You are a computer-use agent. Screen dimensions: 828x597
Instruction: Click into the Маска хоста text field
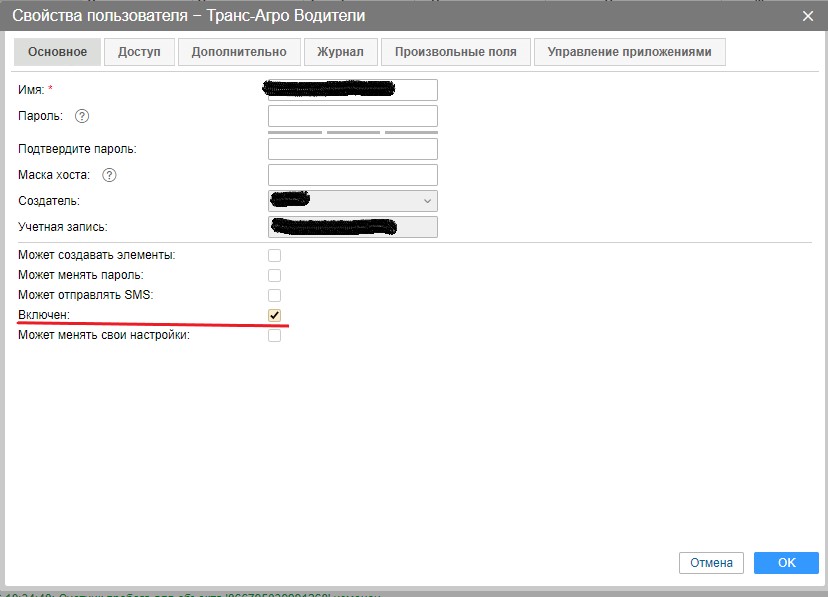click(353, 175)
